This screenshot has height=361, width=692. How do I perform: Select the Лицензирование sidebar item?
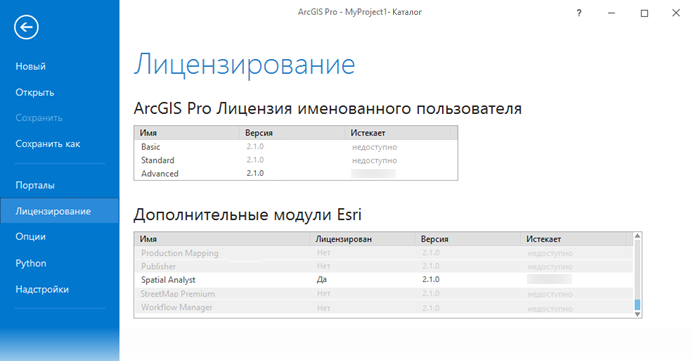(x=60, y=211)
